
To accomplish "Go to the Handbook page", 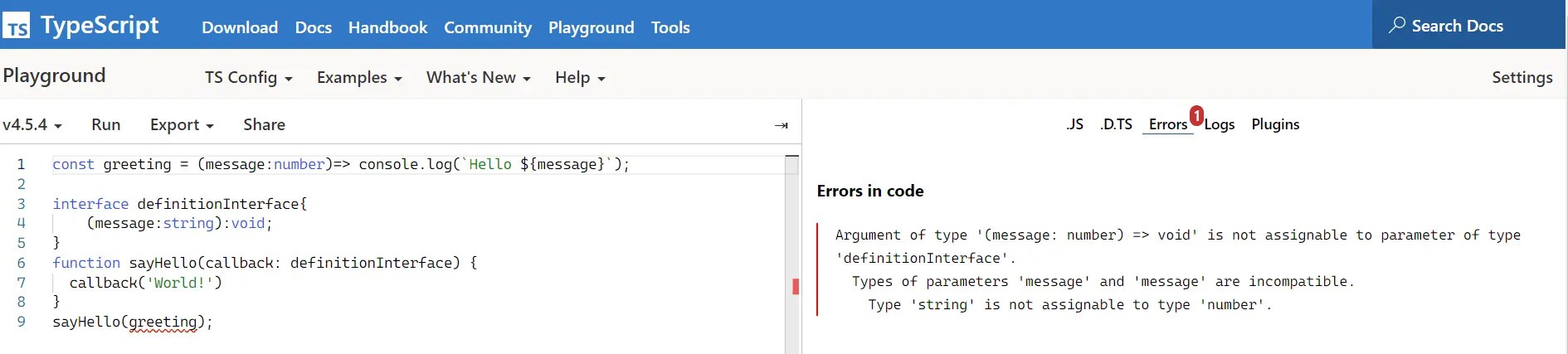I will point(387,27).
